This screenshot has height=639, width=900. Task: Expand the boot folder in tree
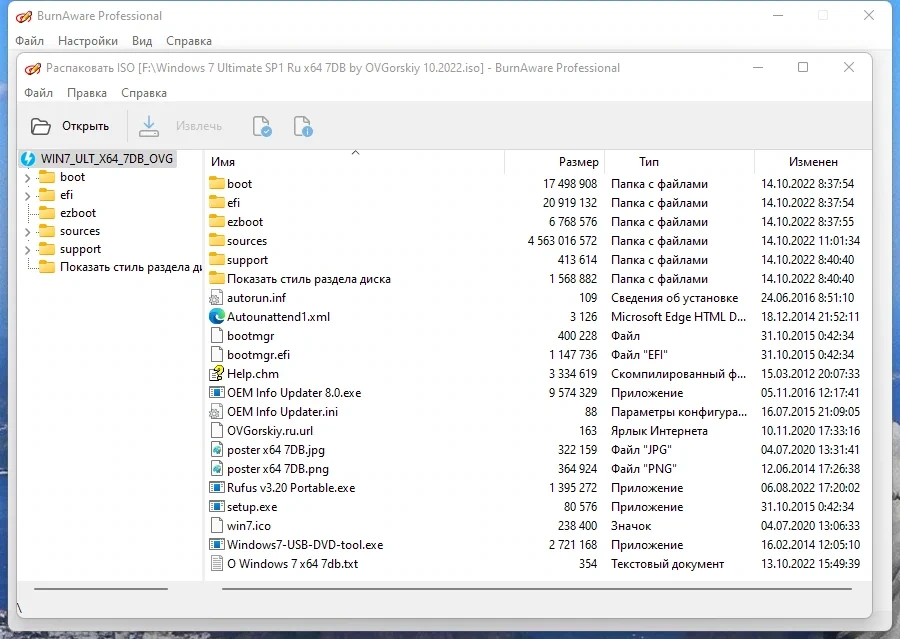pyautogui.click(x=28, y=178)
